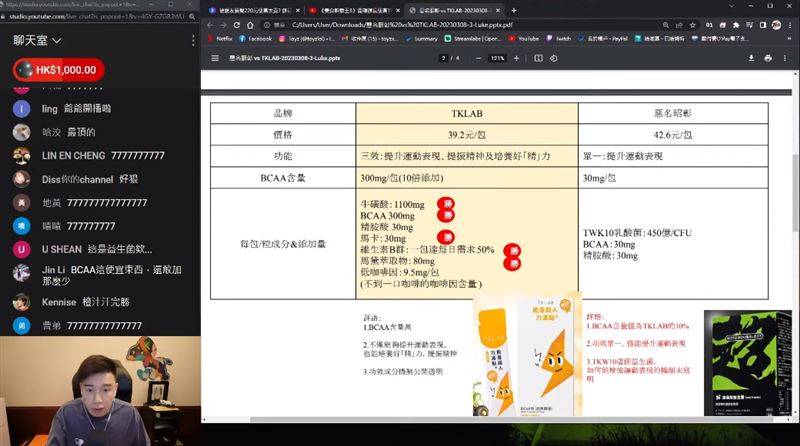Open the Instagram bookmark

coord(306,38)
